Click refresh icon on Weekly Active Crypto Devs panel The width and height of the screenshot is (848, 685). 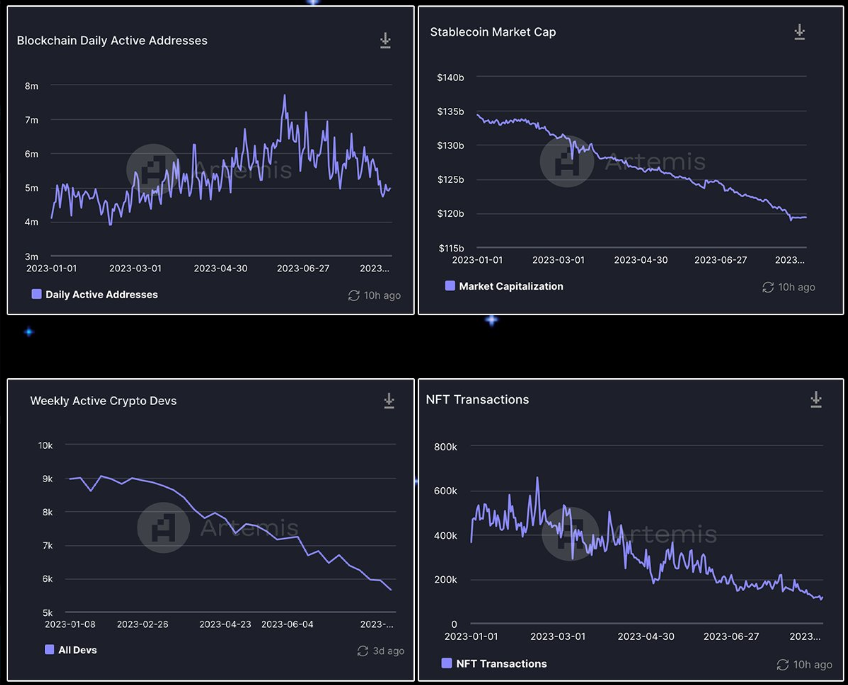click(x=363, y=651)
